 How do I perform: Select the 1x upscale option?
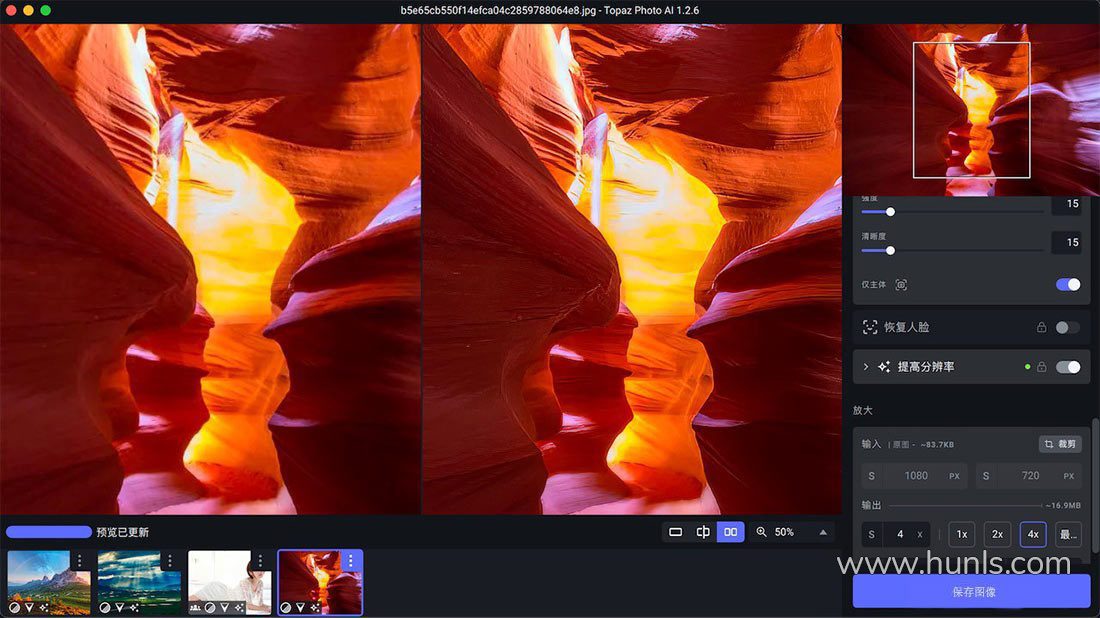click(x=962, y=535)
